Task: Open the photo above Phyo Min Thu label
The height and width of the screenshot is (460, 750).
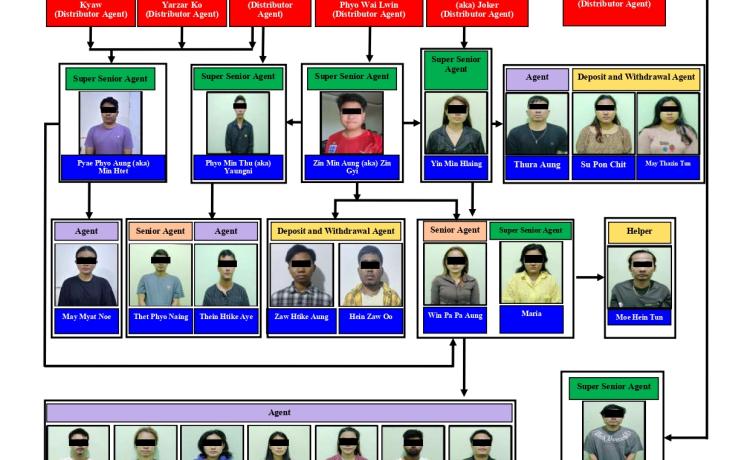Action: [x=234, y=123]
